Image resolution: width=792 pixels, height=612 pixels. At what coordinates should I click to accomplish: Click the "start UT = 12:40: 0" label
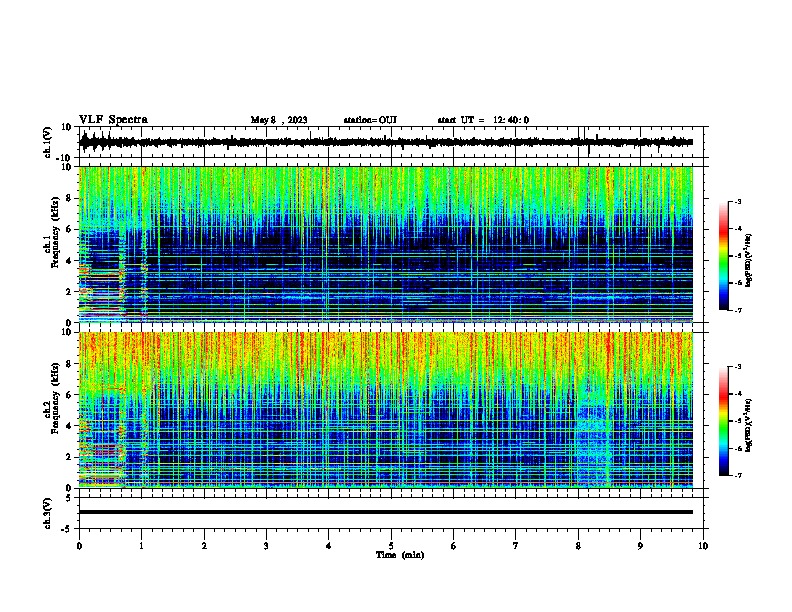pyautogui.click(x=483, y=120)
